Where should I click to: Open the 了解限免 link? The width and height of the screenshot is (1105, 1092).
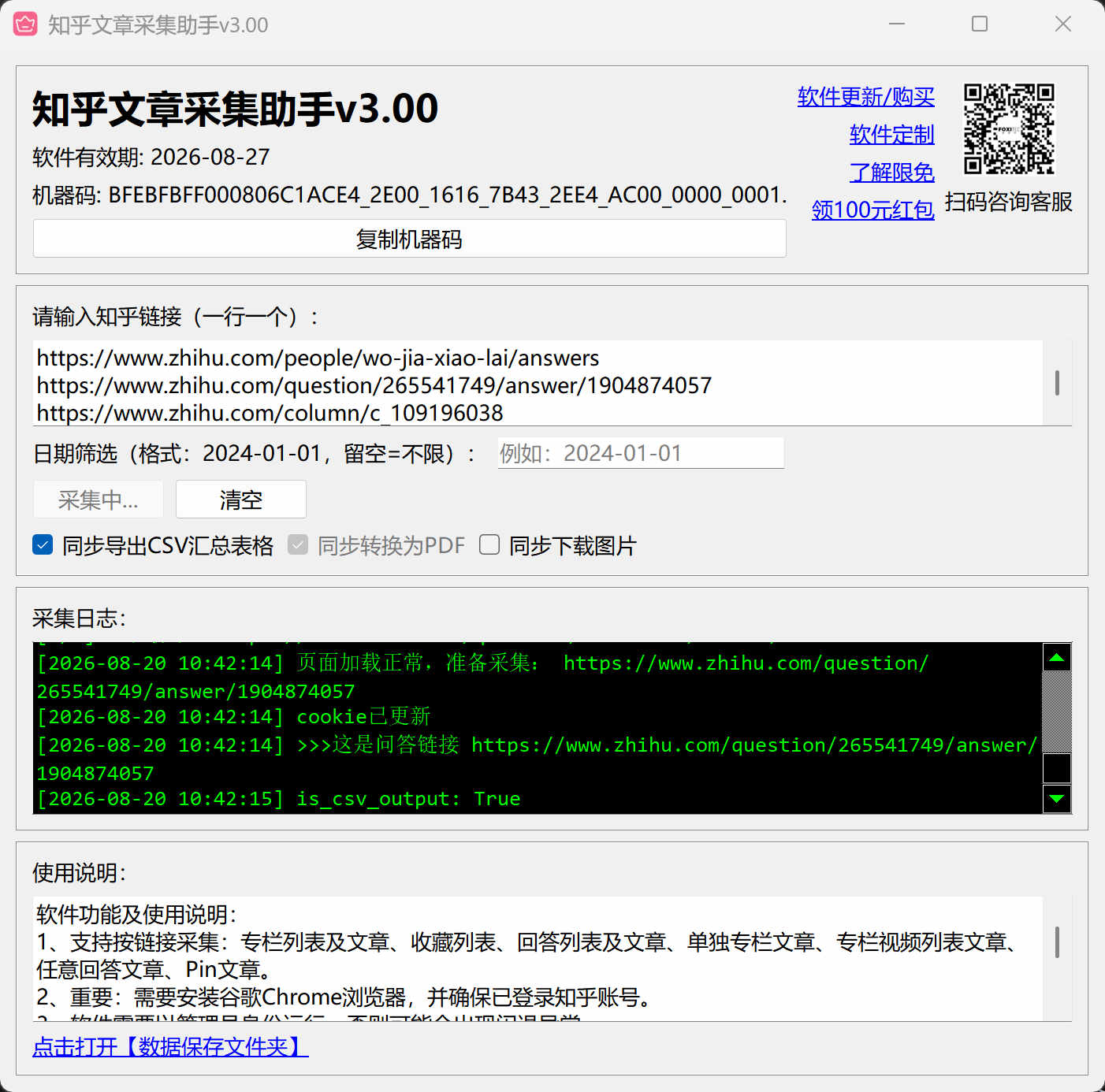(891, 173)
